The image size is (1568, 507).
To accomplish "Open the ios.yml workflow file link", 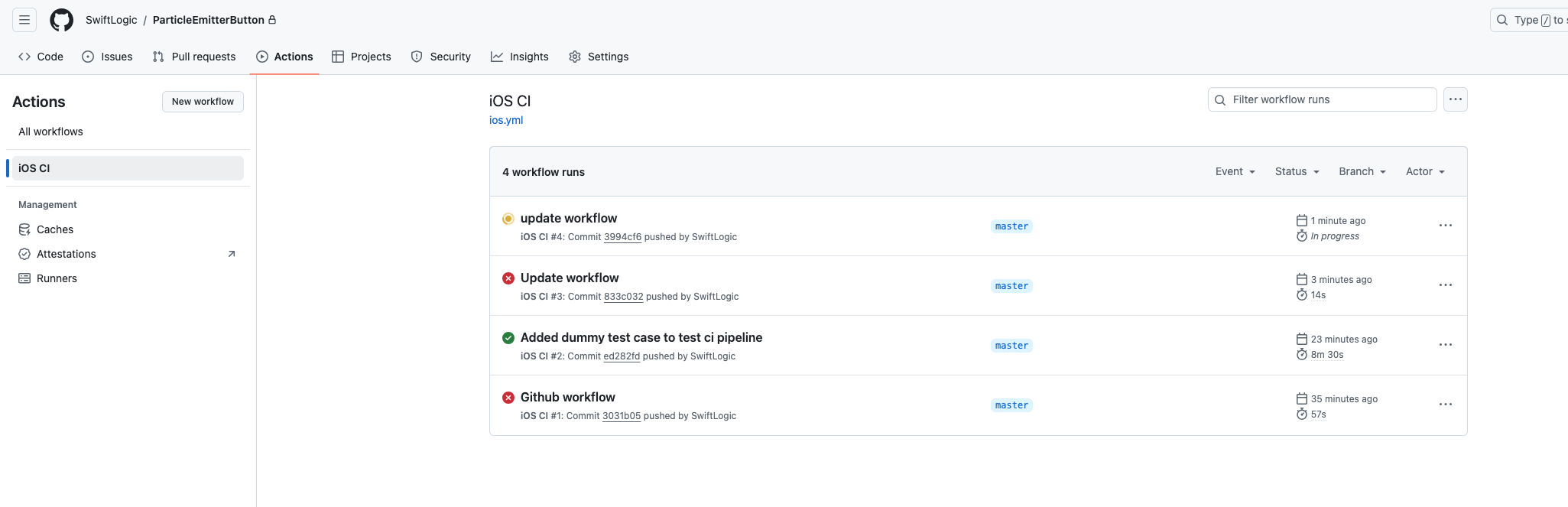I will click(x=506, y=120).
